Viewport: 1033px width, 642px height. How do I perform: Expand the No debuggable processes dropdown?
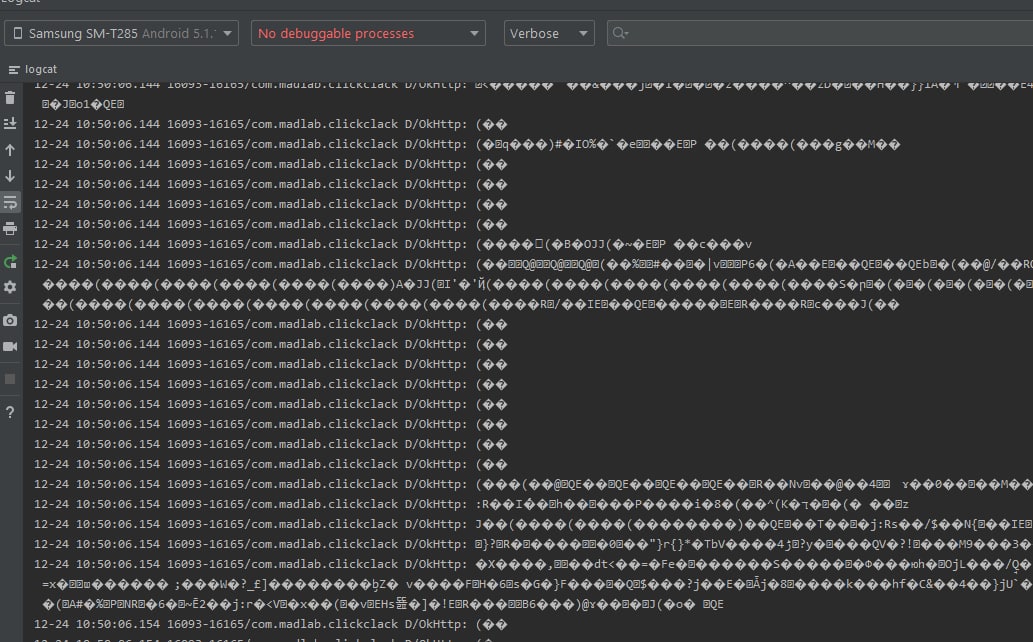click(368, 33)
